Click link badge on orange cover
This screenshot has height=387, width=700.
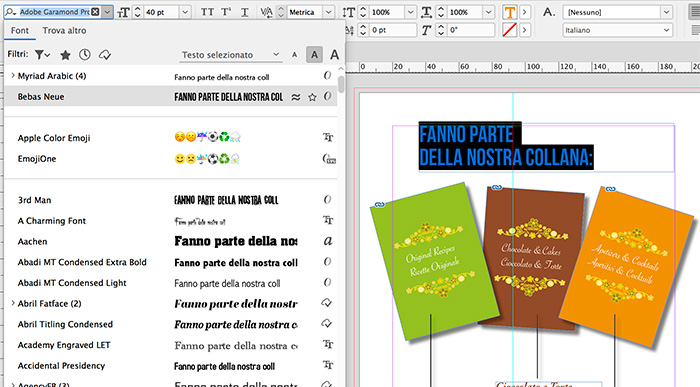pos(610,189)
